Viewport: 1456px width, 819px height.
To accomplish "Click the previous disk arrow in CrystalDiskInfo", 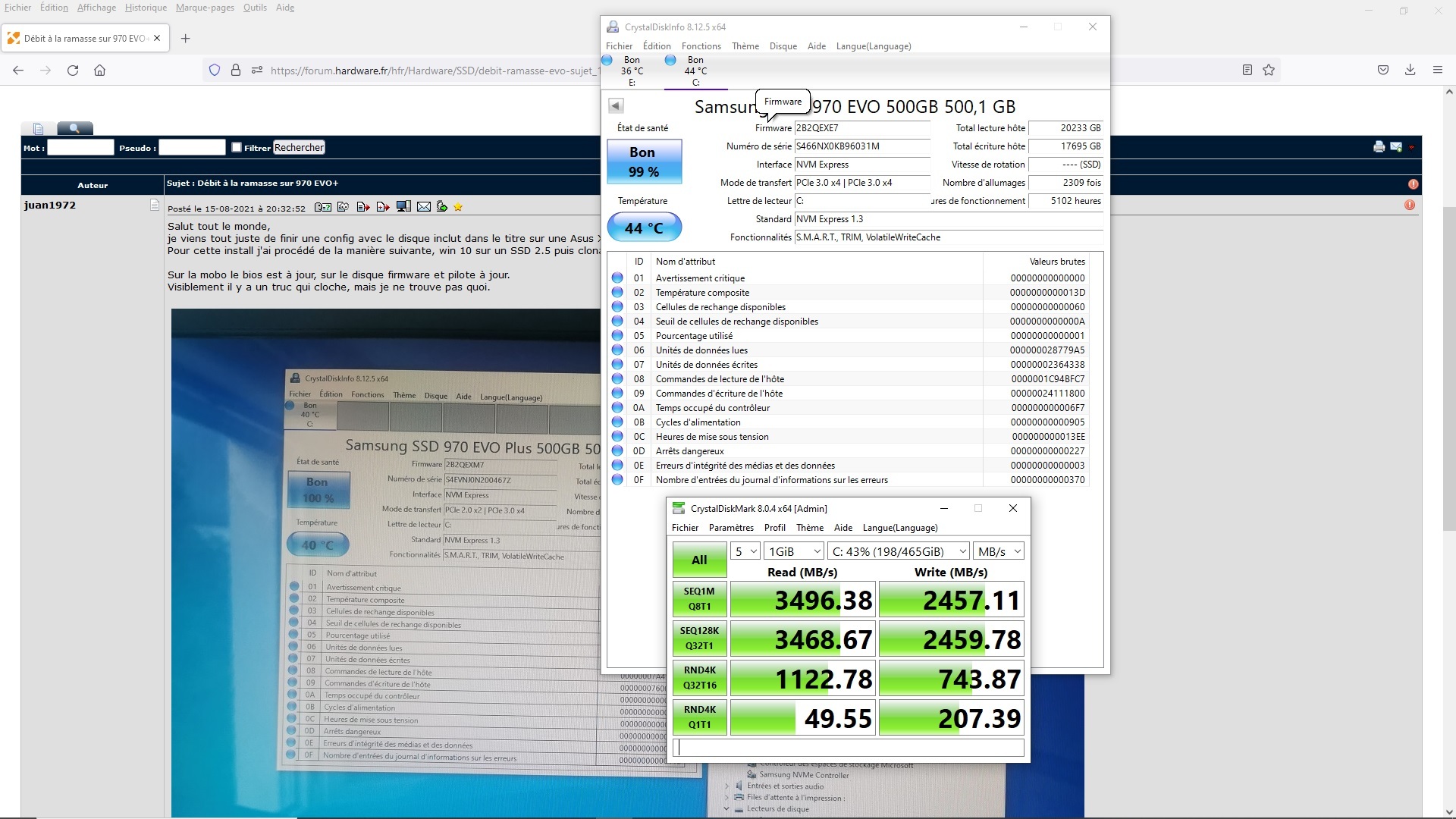I will (x=616, y=106).
